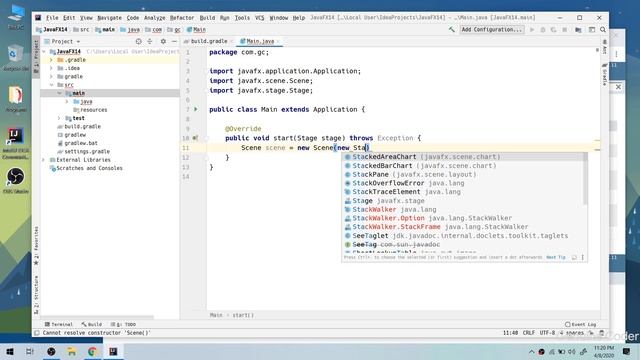Open the completion popup options menu
The height and width of the screenshot is (360, 640).
(582, 257)
